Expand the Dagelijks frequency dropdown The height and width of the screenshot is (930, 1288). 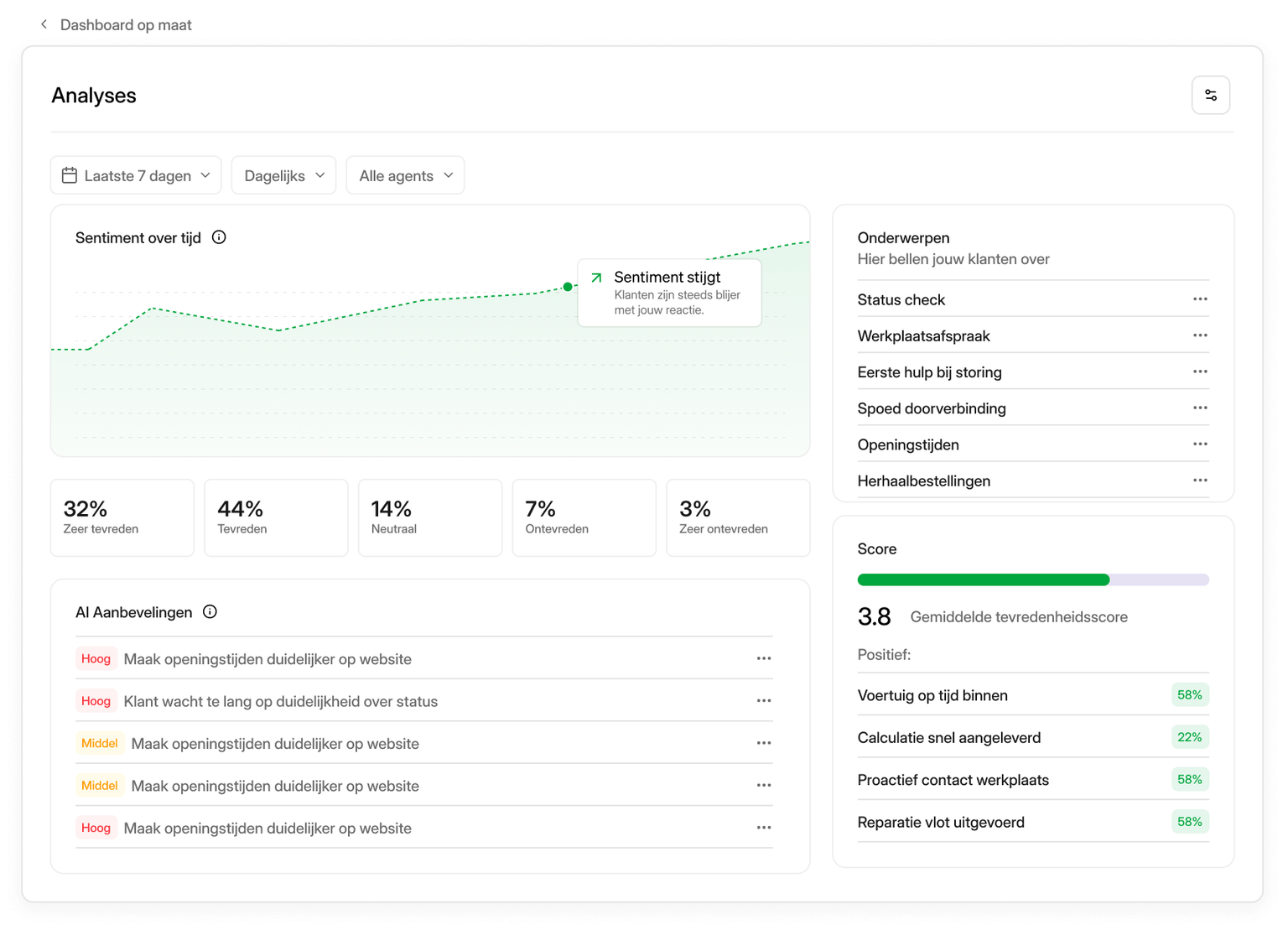283,175
